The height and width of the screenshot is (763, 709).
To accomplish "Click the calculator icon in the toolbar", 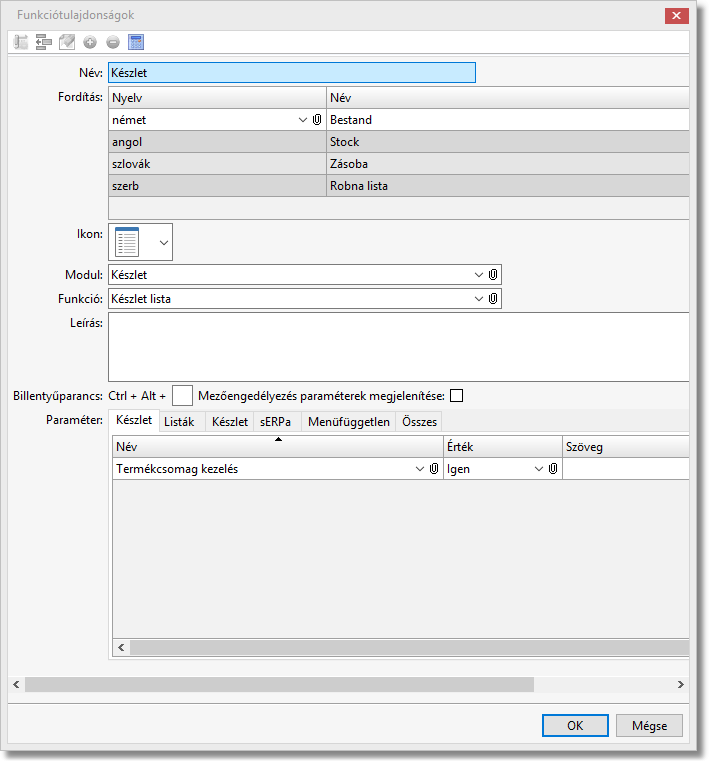I will coord(136,42).
